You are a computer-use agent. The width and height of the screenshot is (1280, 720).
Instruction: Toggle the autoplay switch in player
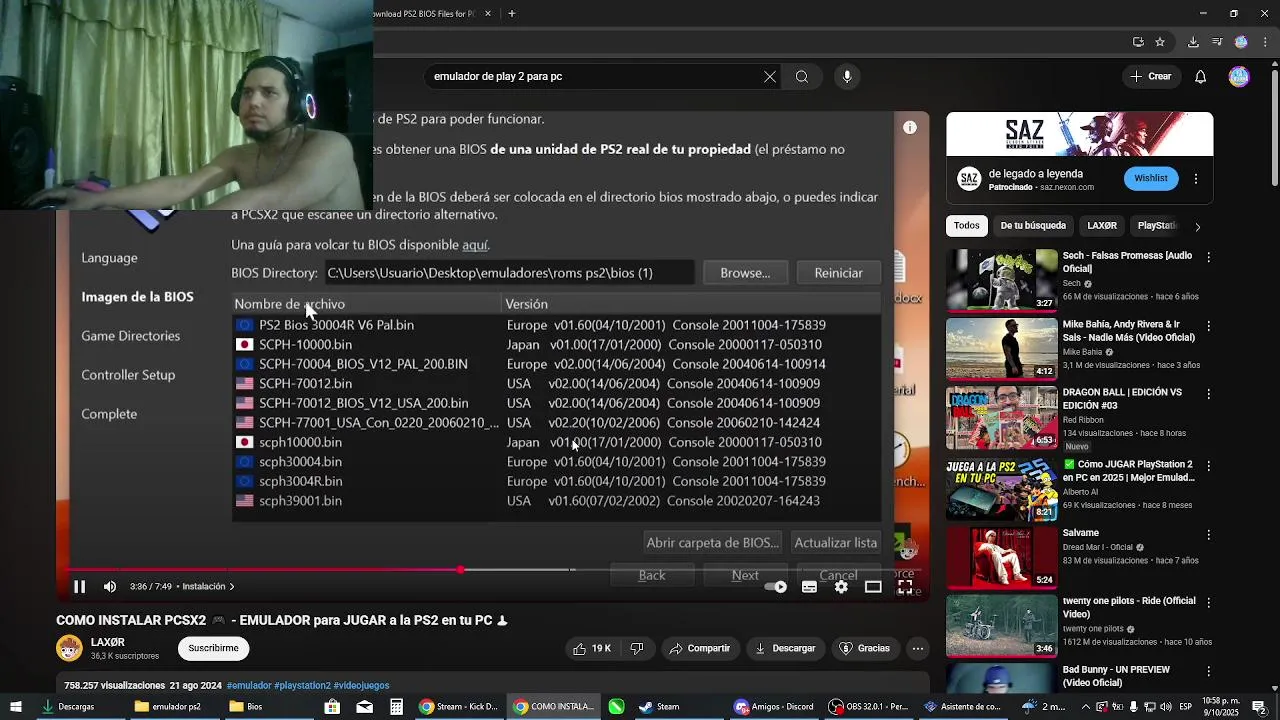776,587
